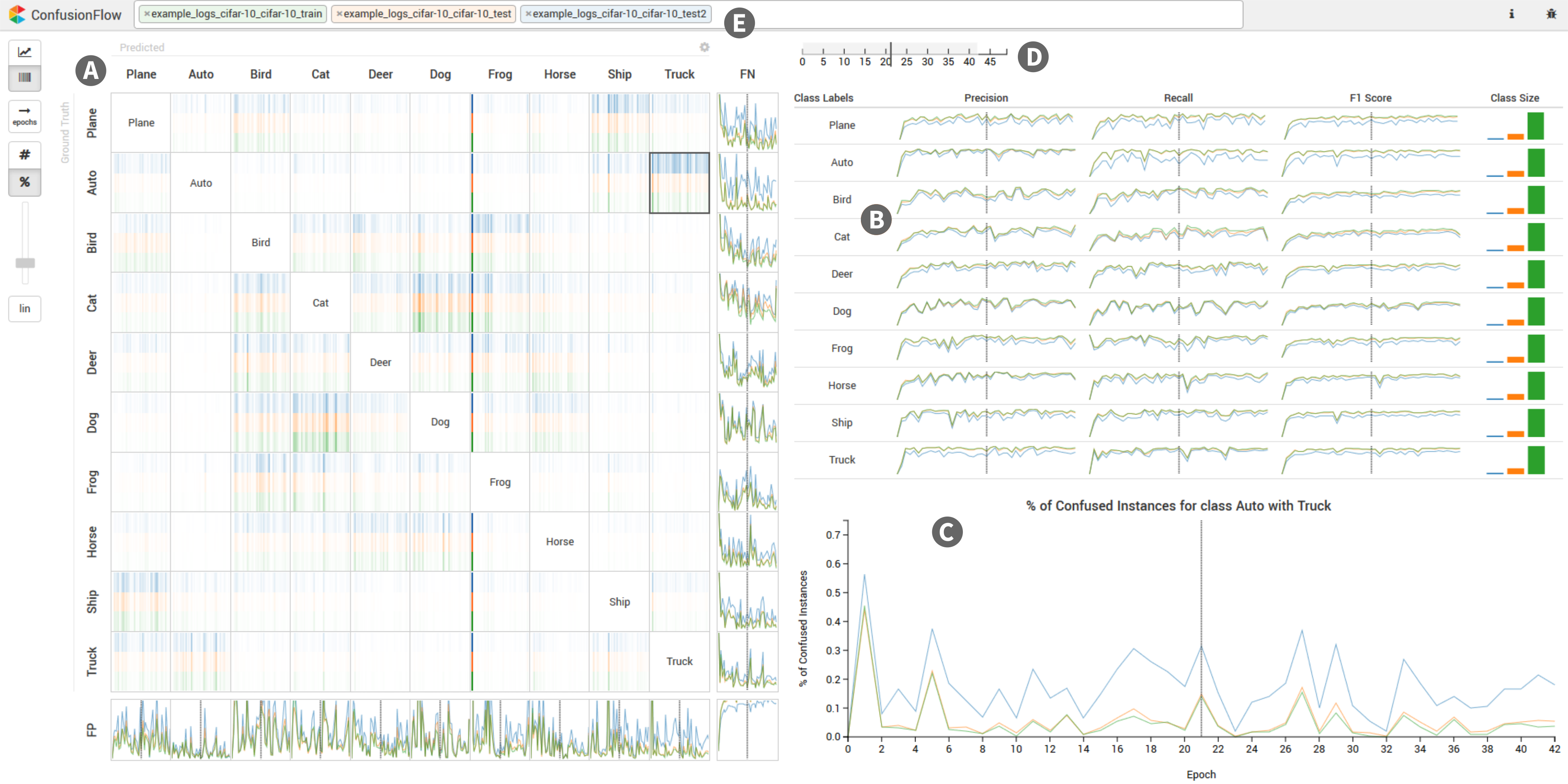Toggle the lin scale button
Screen dimensions: 1568x784
click(x=24, y=308)
